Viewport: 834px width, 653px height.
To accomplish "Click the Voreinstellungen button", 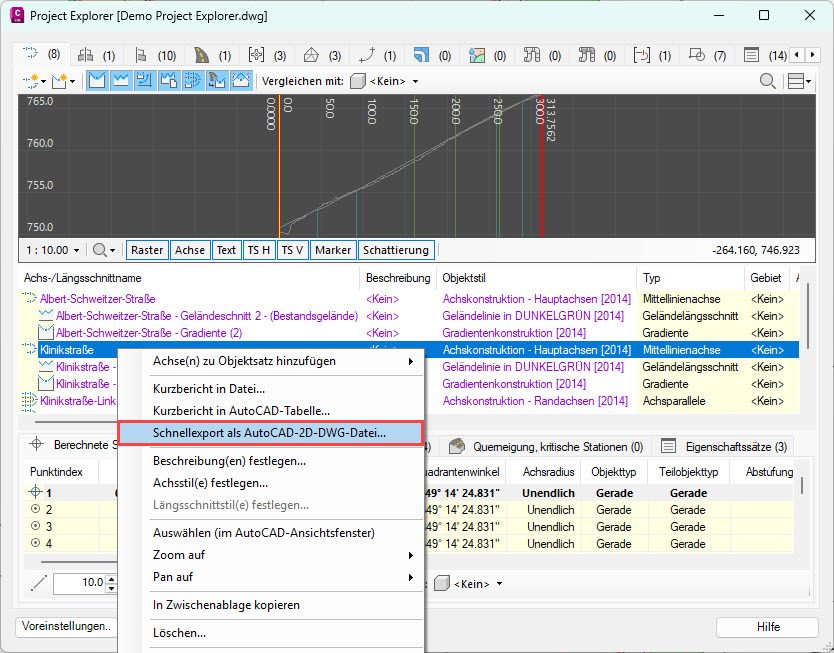I will (x=64, y=627).
